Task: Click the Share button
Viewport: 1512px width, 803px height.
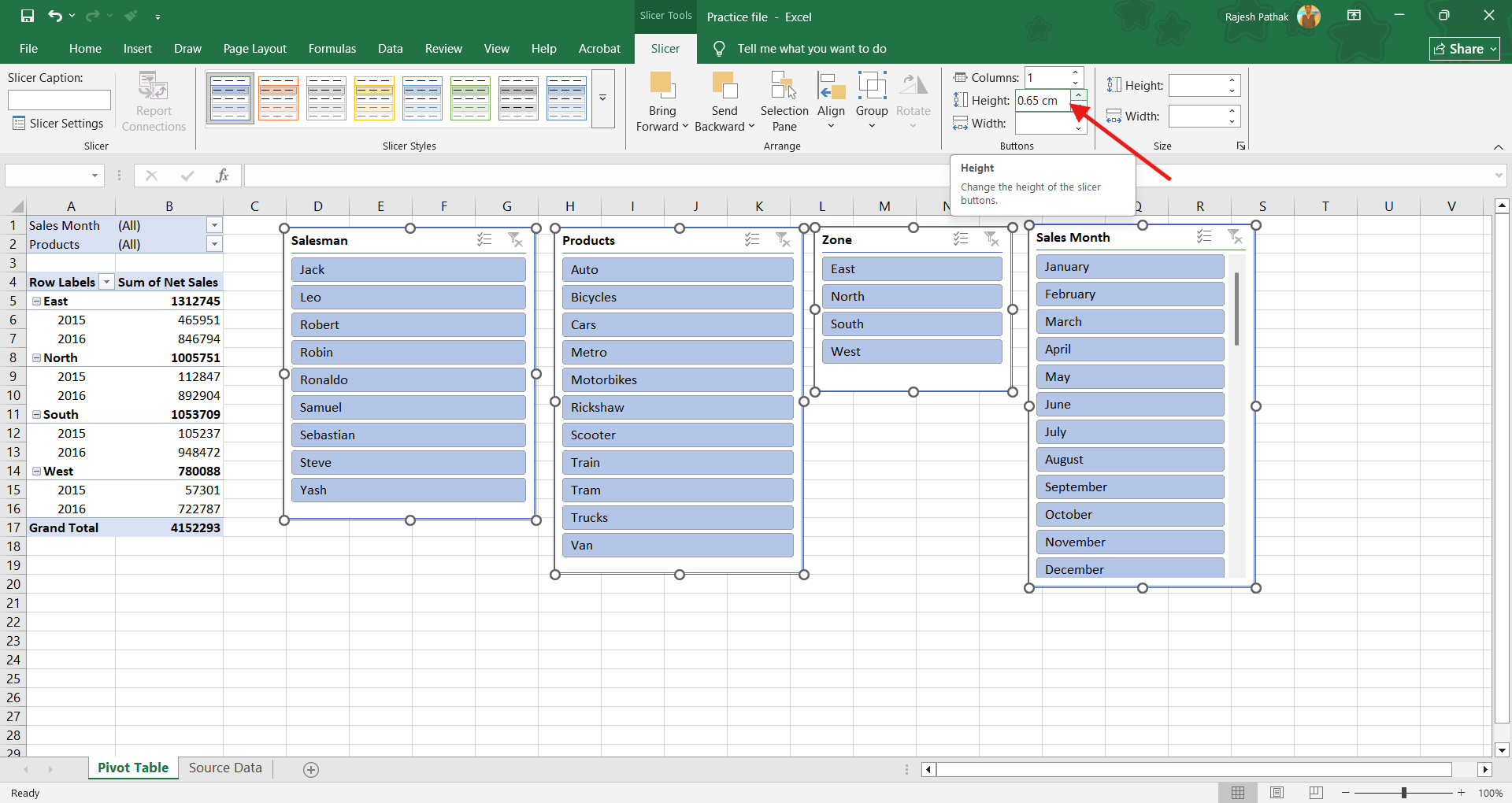Action: (1464, 49)
